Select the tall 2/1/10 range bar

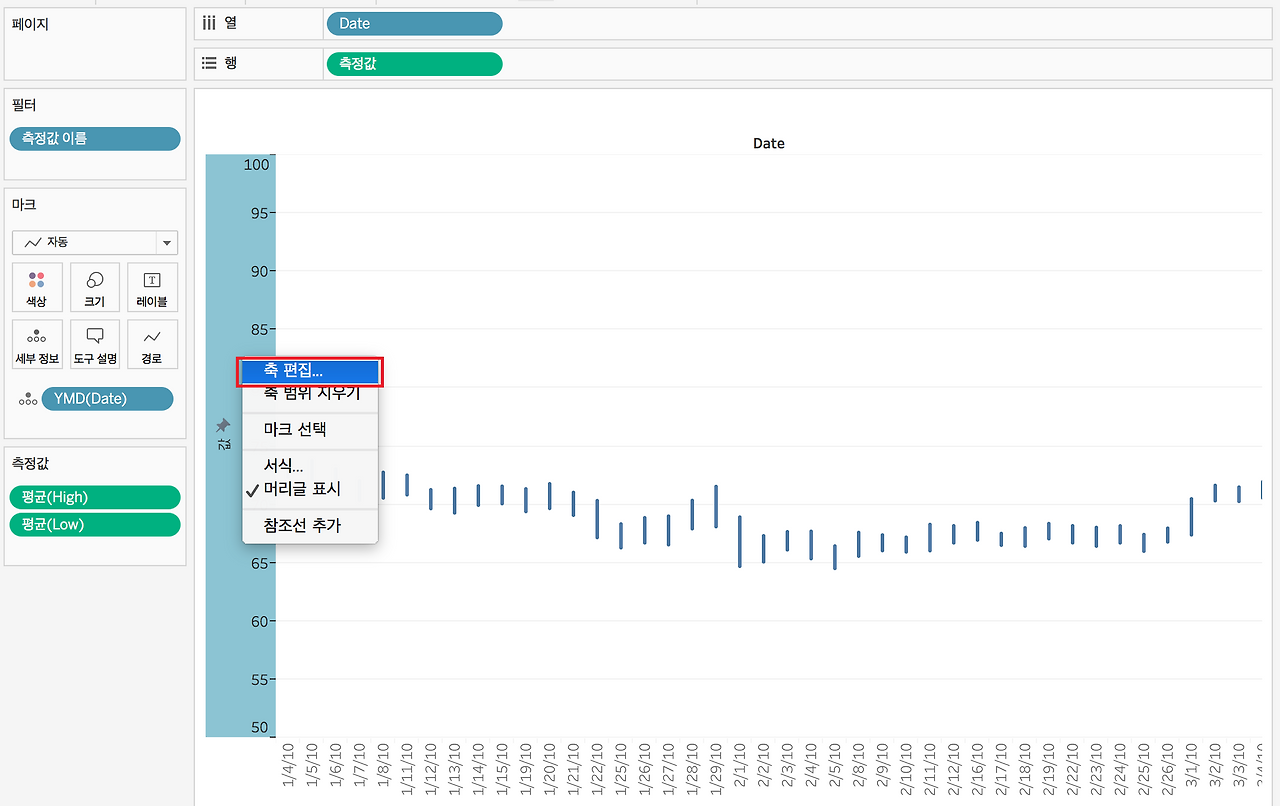coord(740,541)
